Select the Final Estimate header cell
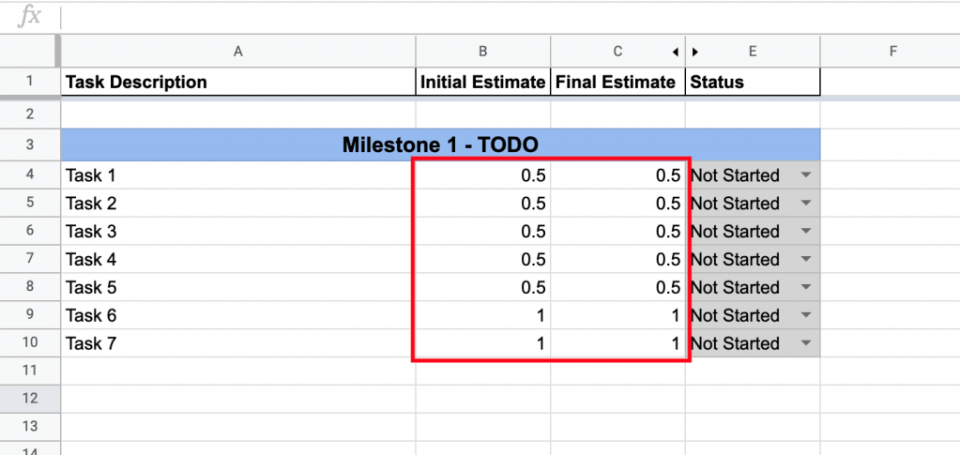Viewport: 960px width, 455px height. [x=618, y=82]
